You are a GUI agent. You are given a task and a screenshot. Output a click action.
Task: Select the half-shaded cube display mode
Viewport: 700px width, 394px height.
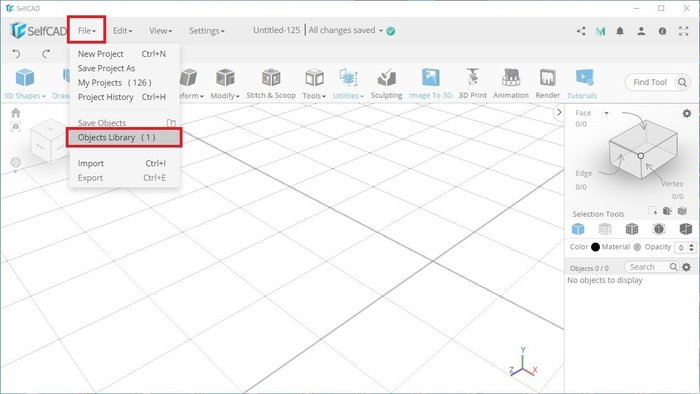(685, 229)
